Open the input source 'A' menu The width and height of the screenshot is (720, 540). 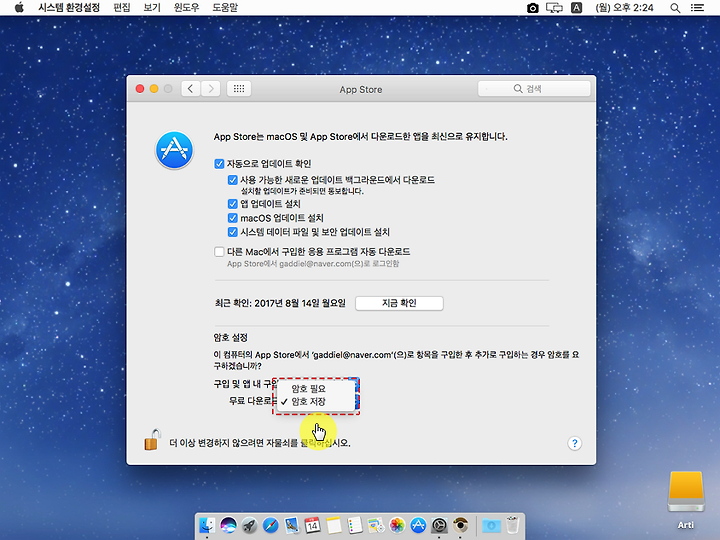[577, 8]
